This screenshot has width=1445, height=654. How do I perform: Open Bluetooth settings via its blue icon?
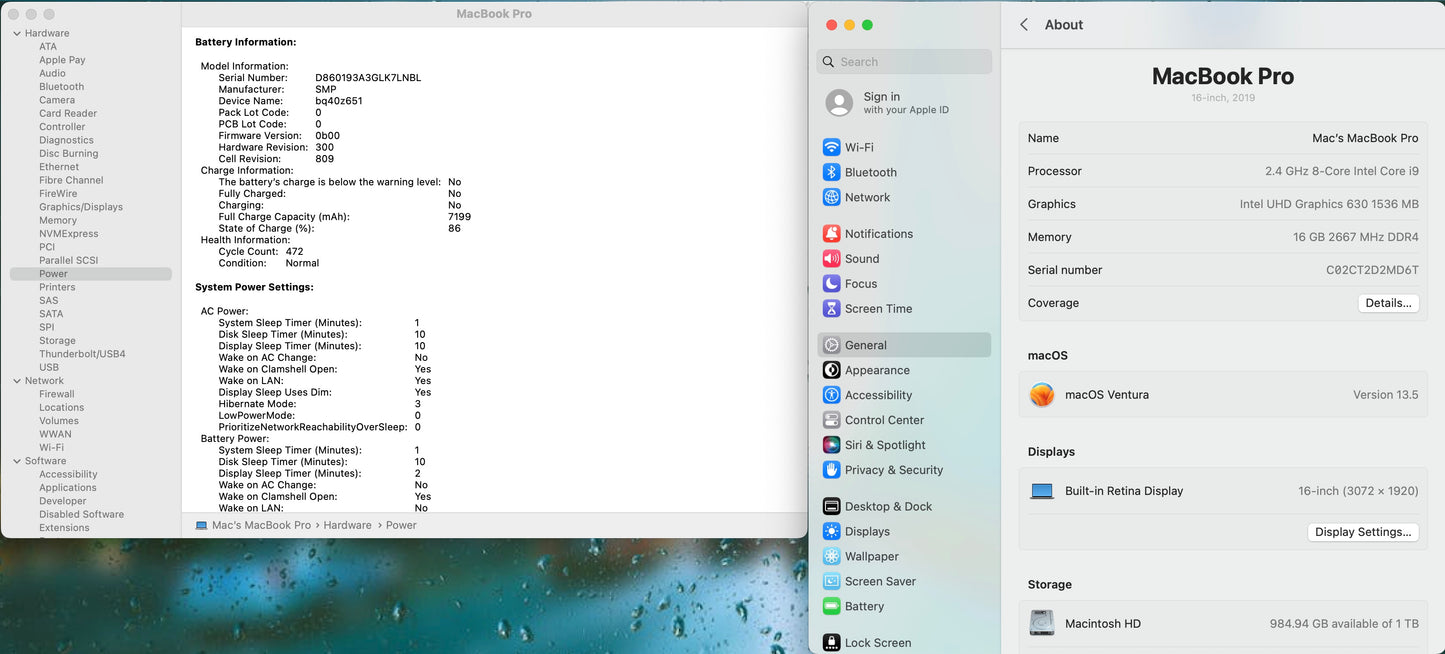tap(831, 172)
